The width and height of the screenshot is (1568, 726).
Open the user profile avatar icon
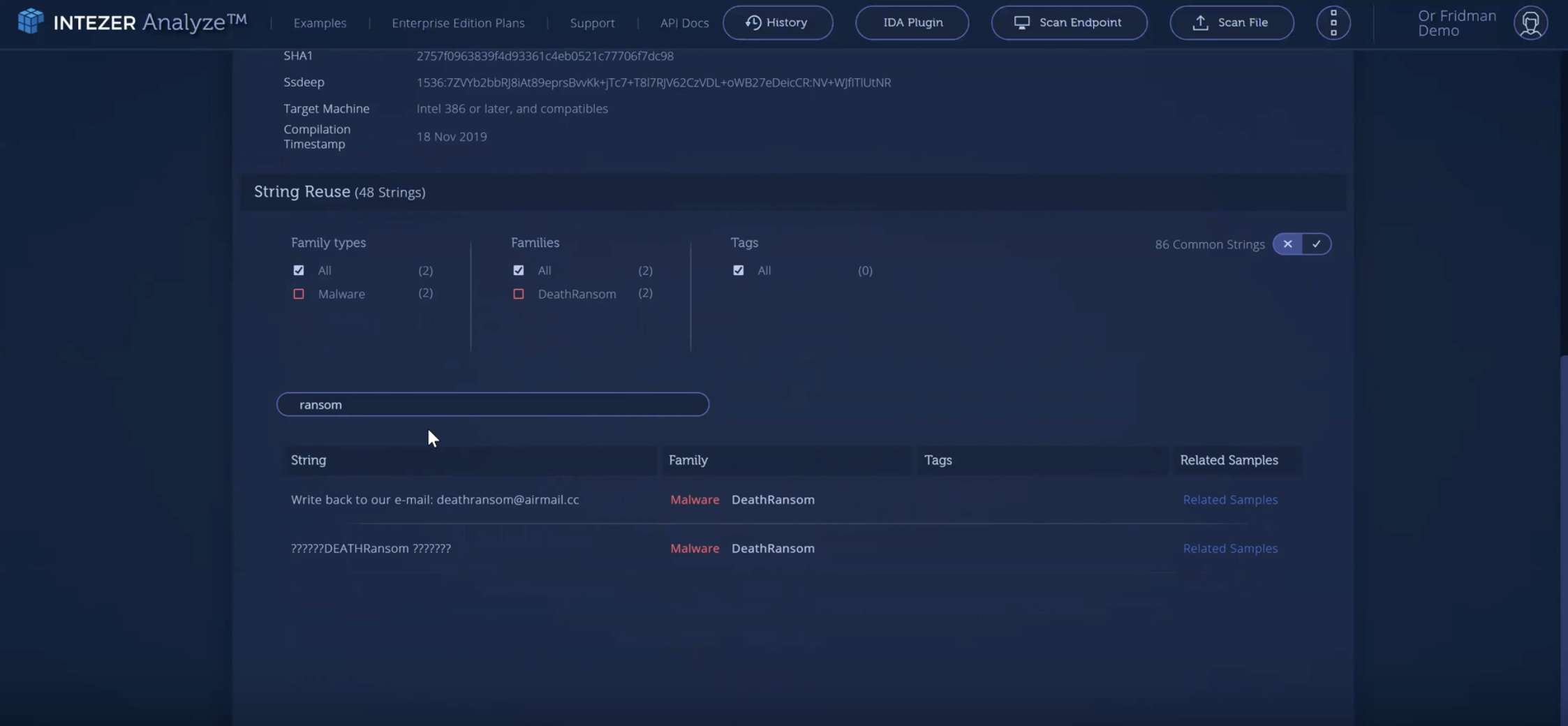[1530, 22]
